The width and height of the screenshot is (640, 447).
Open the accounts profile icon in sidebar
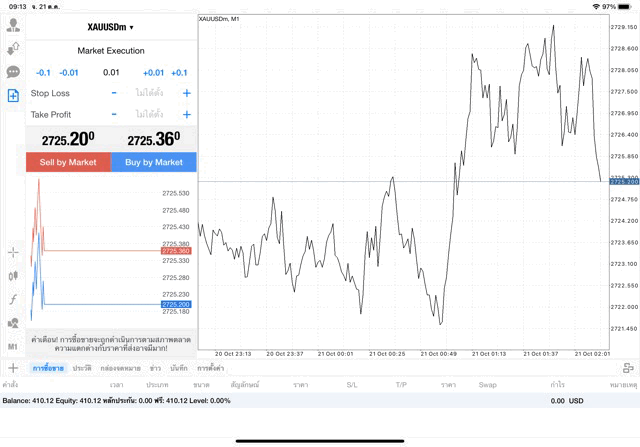(x=13, y=25)
